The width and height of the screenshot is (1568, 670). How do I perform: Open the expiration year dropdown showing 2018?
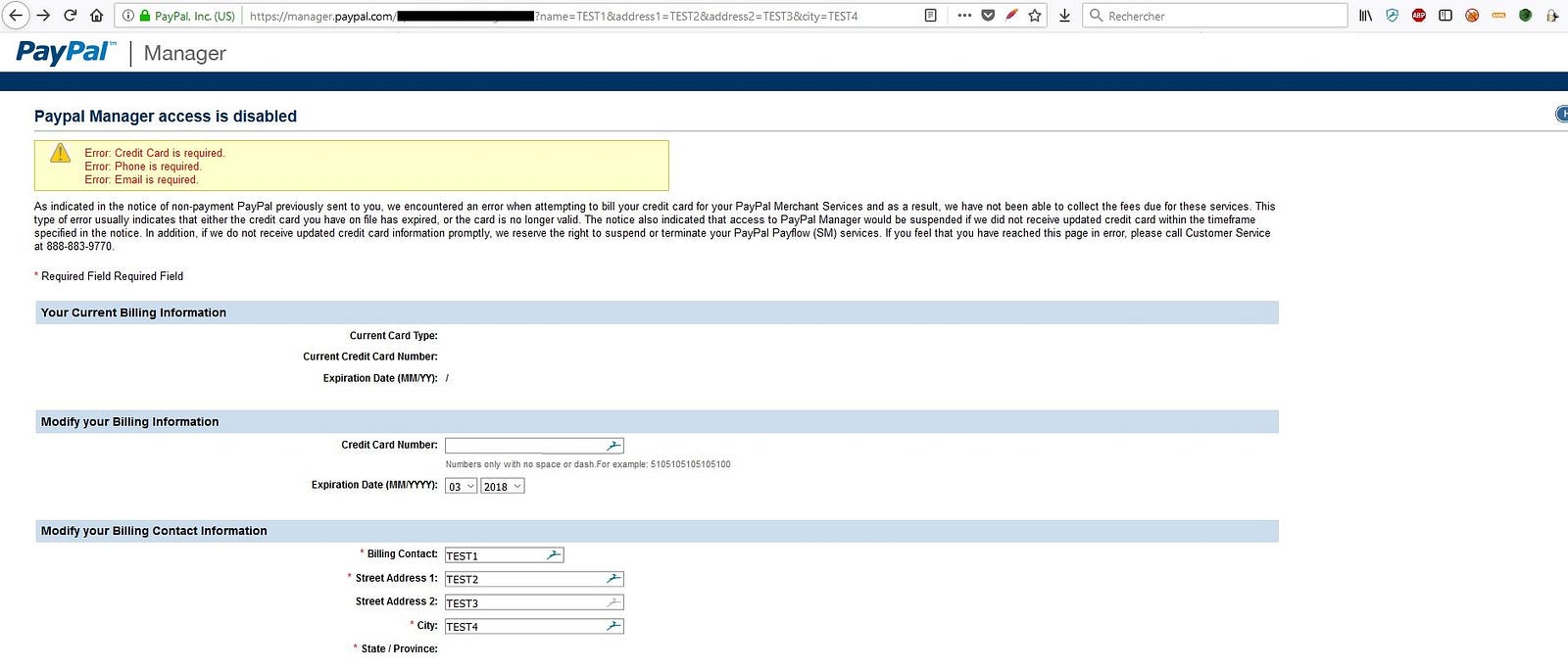pos(503,487)
